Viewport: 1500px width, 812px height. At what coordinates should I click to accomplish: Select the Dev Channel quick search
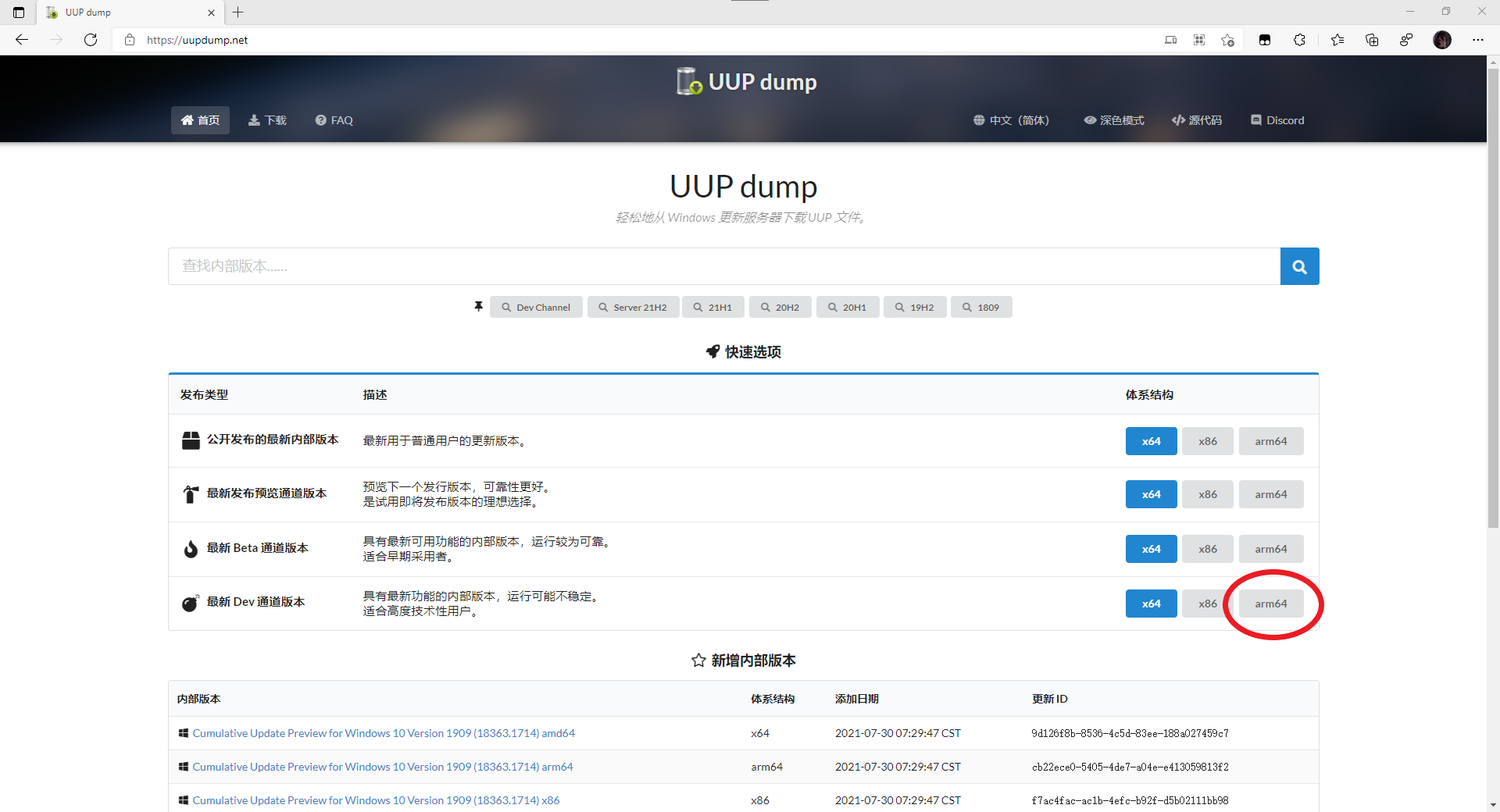pyautogui.click(x=536, y=307)
